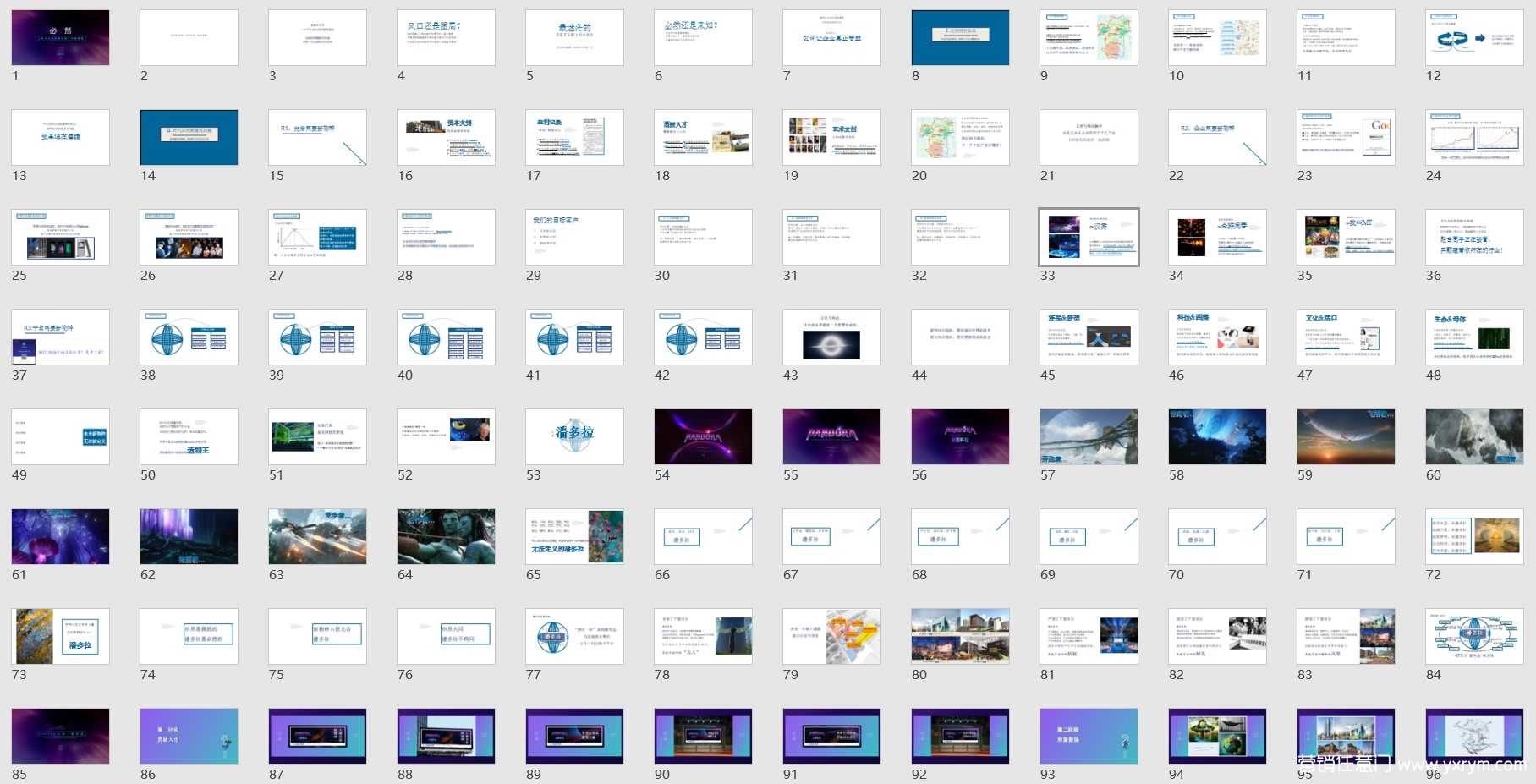Select slide 51 thumbnail
The height and width of the screenshot is (784, 1536).
317,436
